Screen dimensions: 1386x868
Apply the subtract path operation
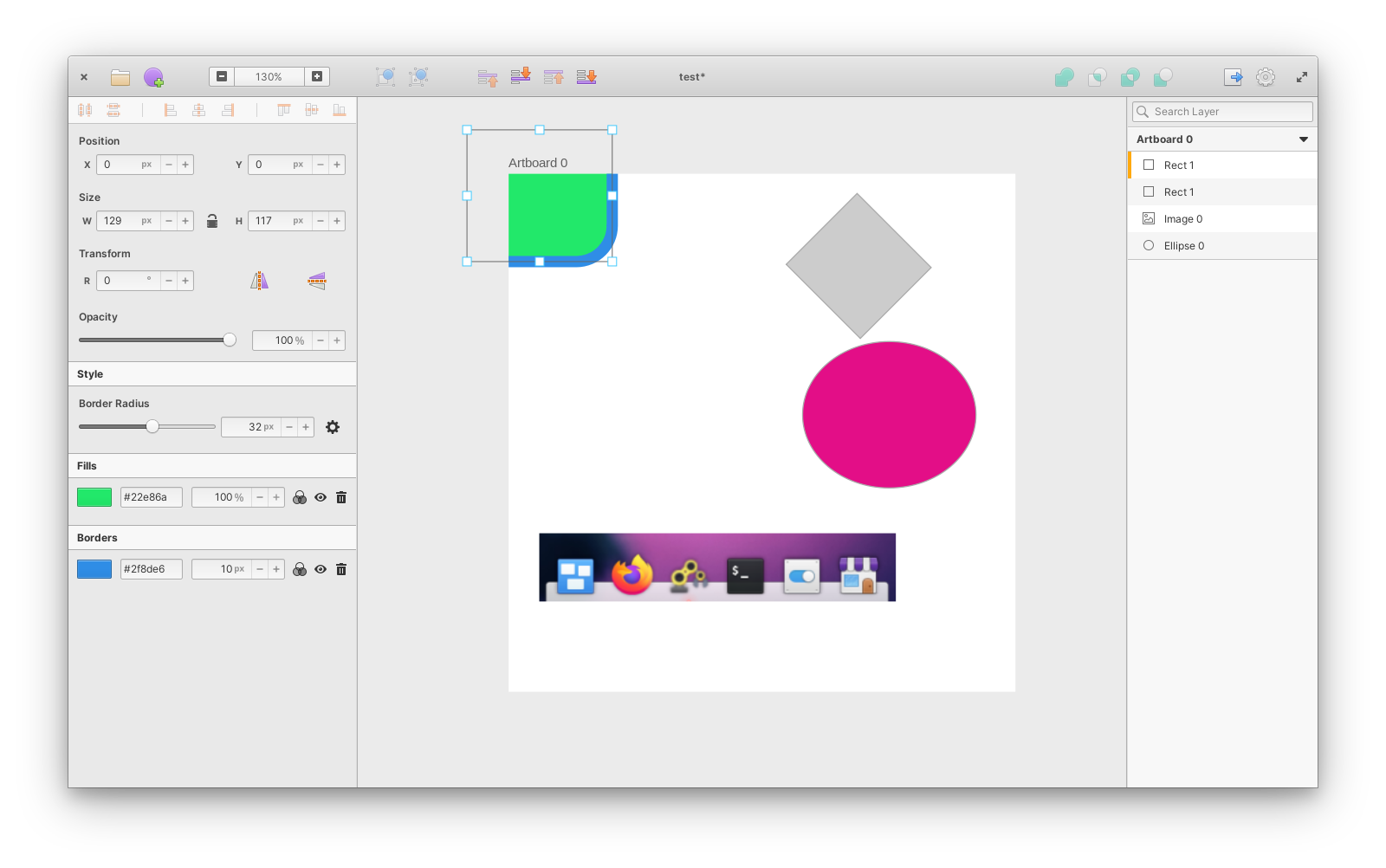[1163, 77]
